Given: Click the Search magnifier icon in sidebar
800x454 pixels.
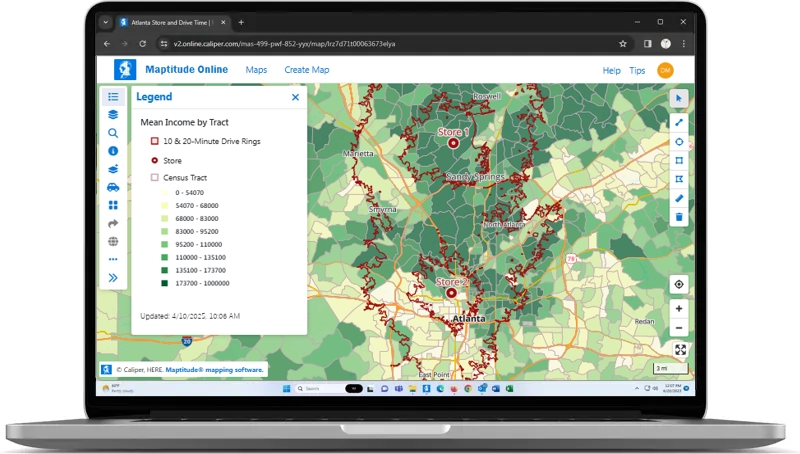Looking at the screenshot, I should [113, 133].
